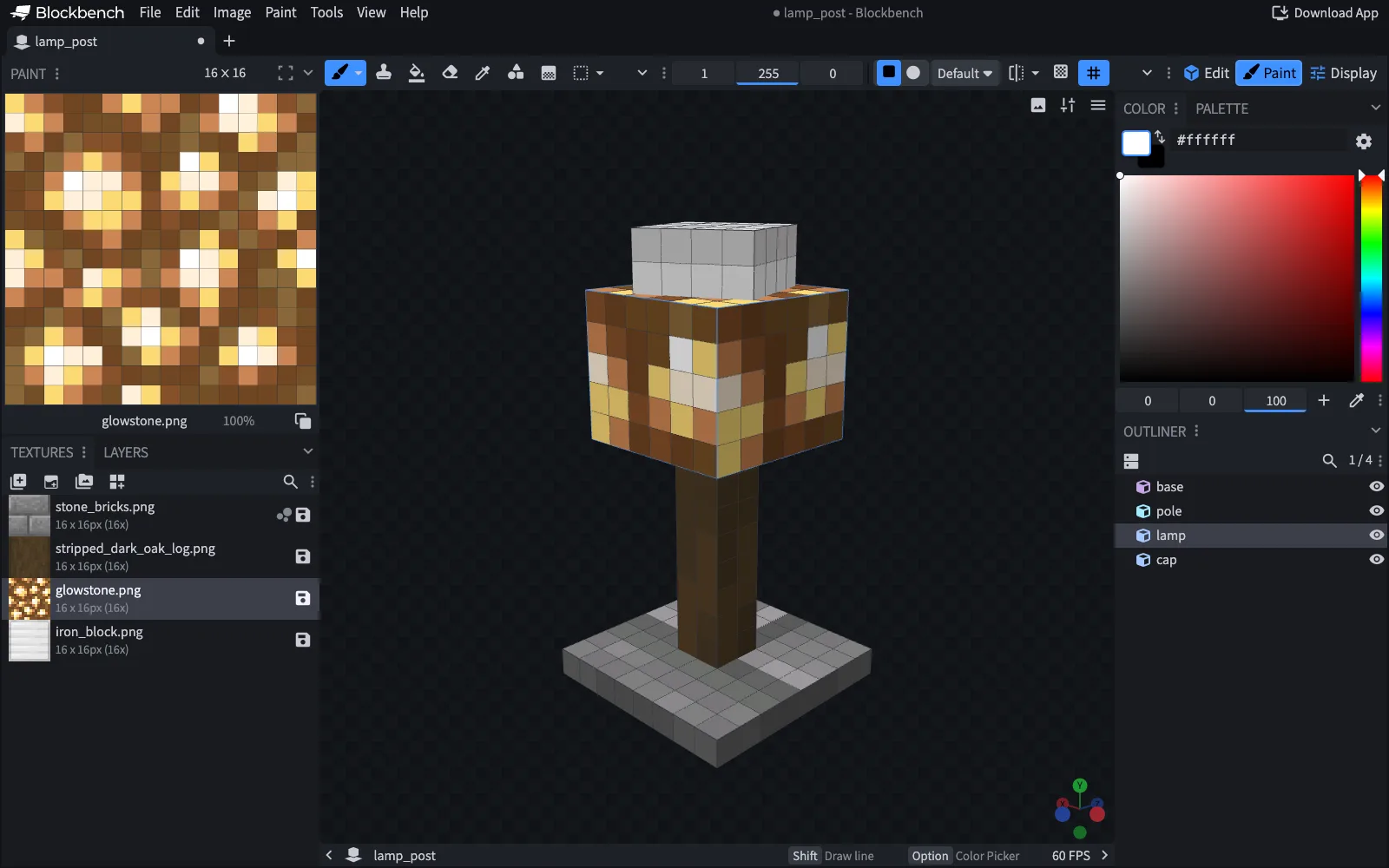Open a new tab with plus
Viewport: 1389px width, 868px height.
[x=229, y=41]
